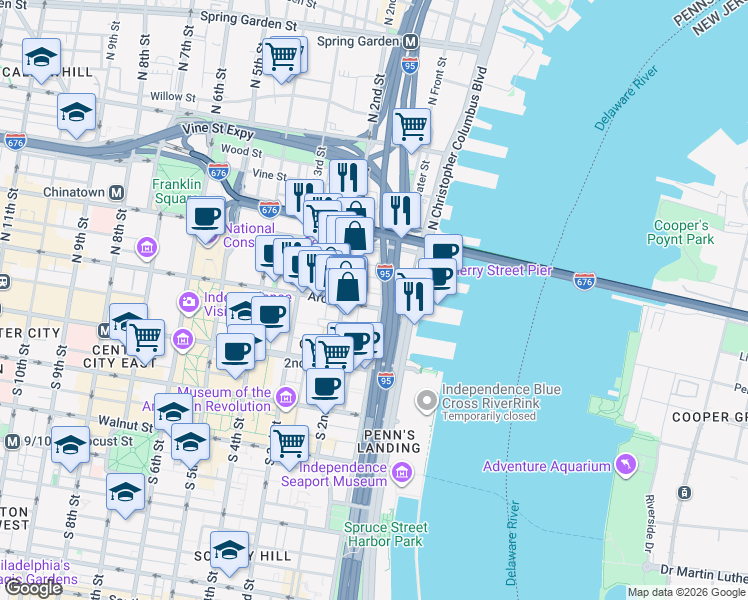748x600 pixels.
Task: Click the shopping cart marker beside N Front St
Action: [411, 128]
